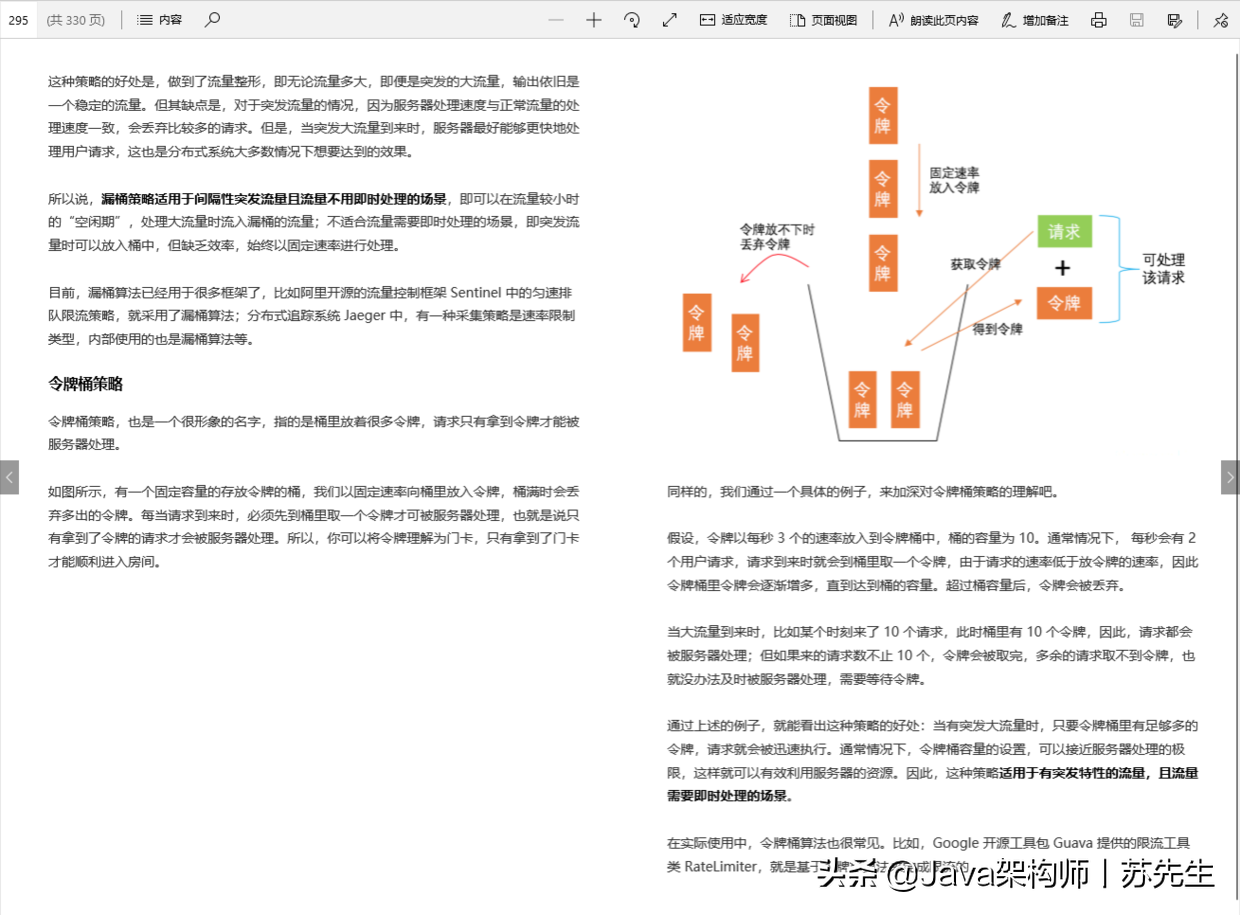Click the save-as icon with pencil
This screenshot has height=915, width=1240.
coord(1175,20)
